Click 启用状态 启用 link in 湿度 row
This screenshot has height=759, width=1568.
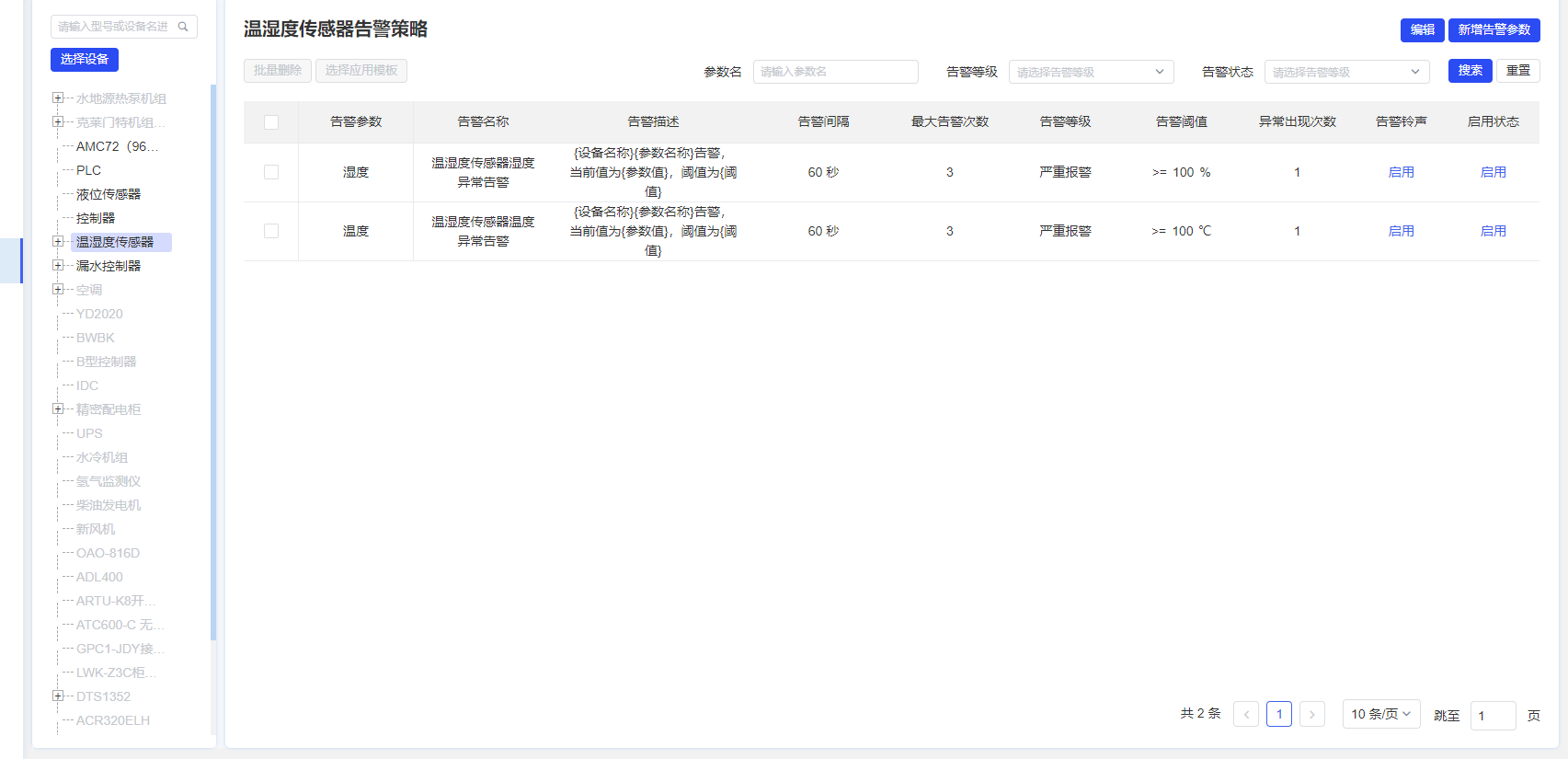(1494, 172)
